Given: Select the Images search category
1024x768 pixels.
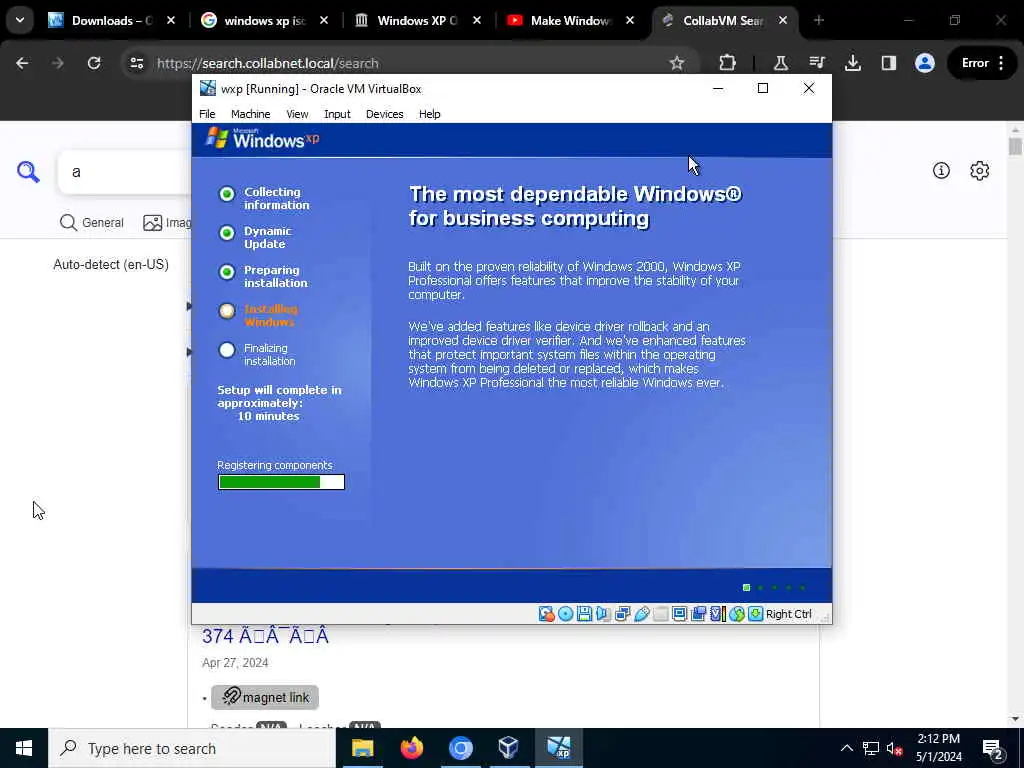Looking at the screenshot, I should click(x=167, y=223).
